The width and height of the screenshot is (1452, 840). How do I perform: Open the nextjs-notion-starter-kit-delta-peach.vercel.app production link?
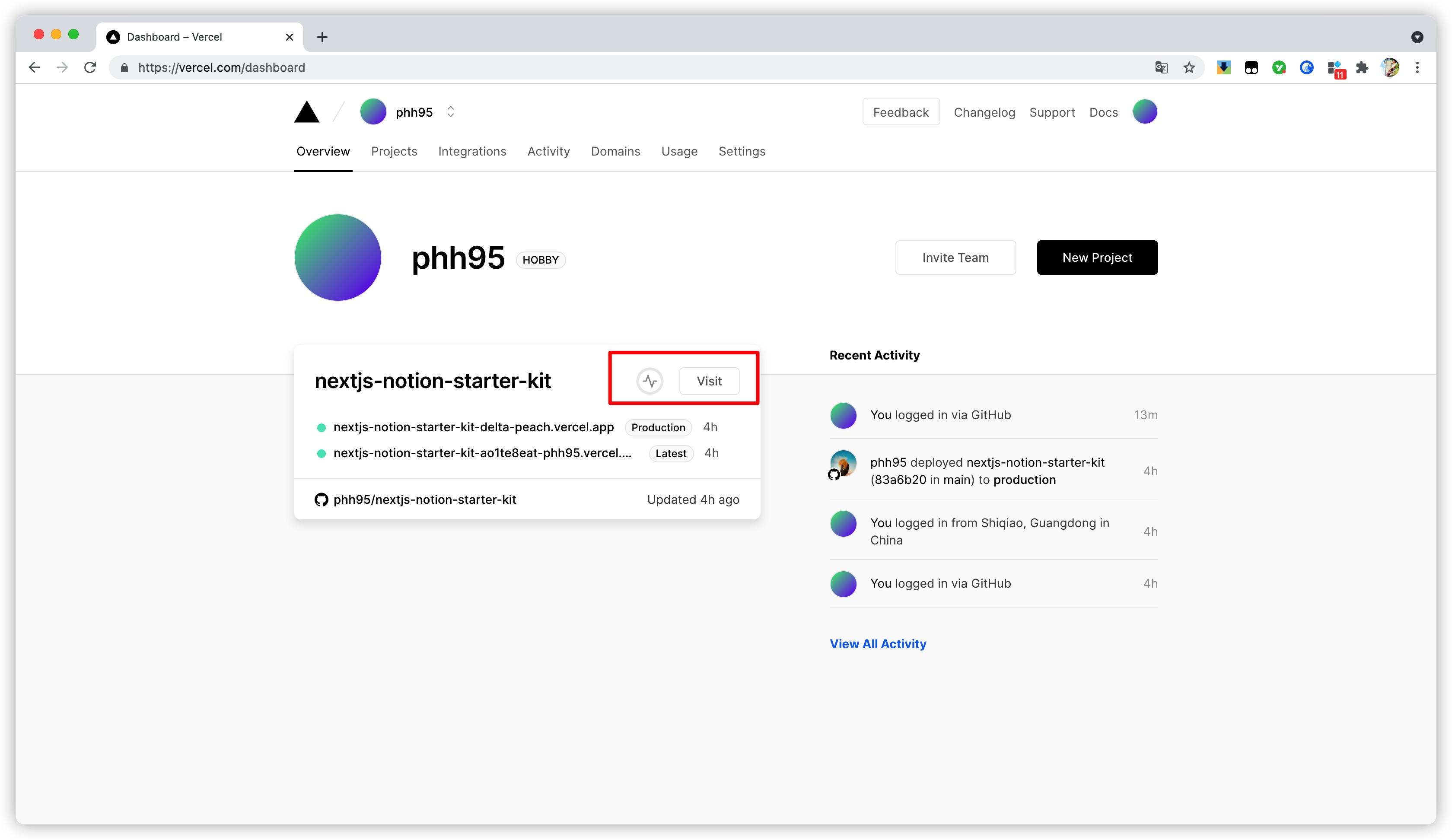tap(473, 427)
